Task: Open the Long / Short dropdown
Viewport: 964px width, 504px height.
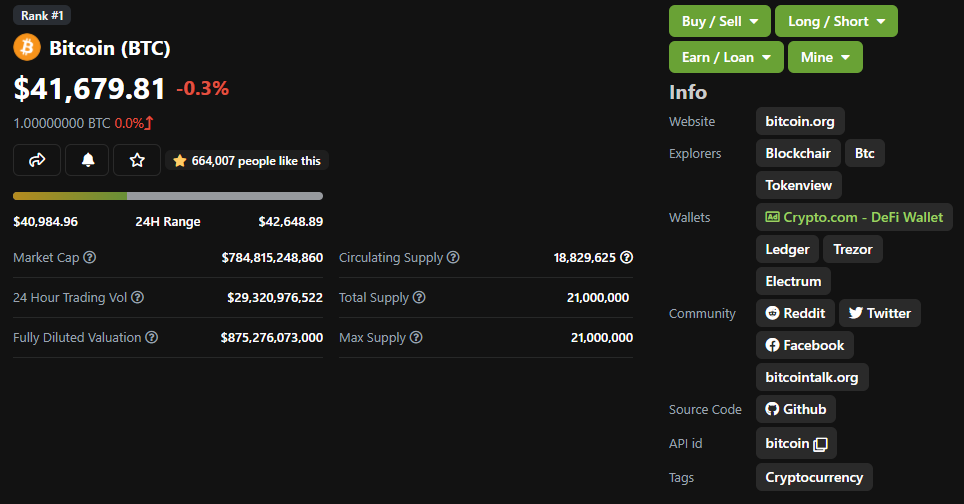Action: pos(836,21)
